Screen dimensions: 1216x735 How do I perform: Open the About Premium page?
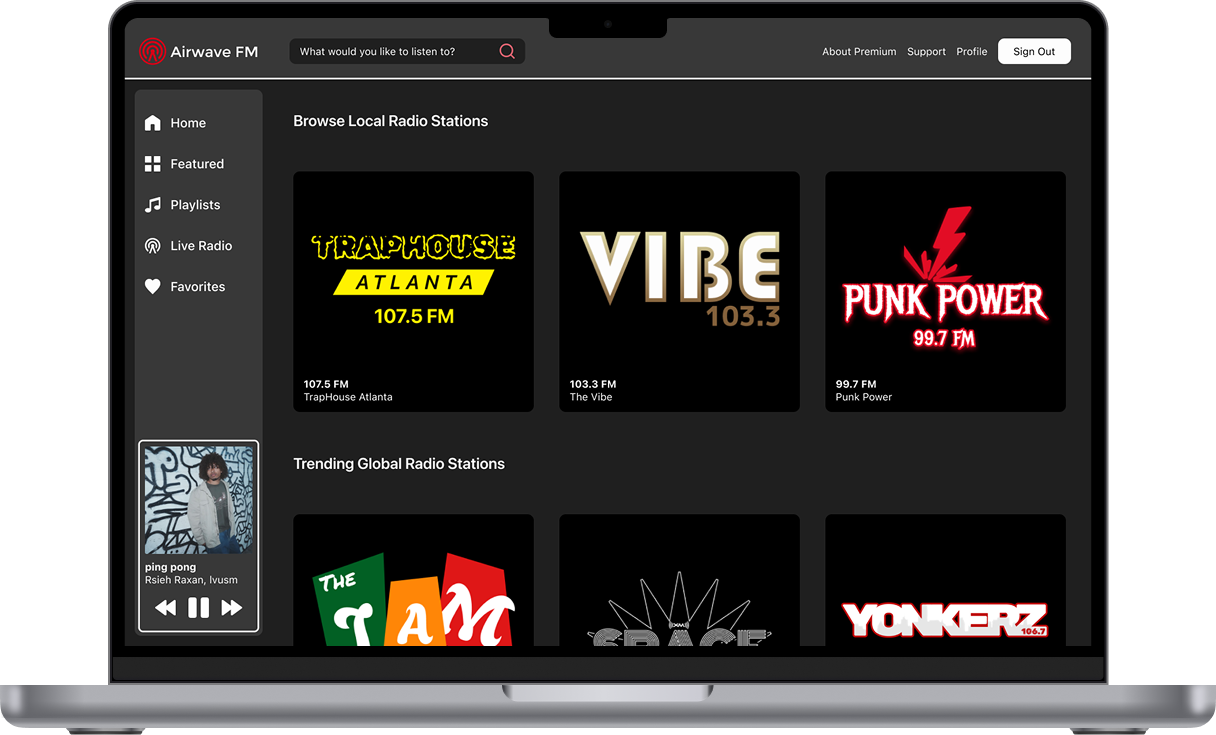tap(859, 52)
